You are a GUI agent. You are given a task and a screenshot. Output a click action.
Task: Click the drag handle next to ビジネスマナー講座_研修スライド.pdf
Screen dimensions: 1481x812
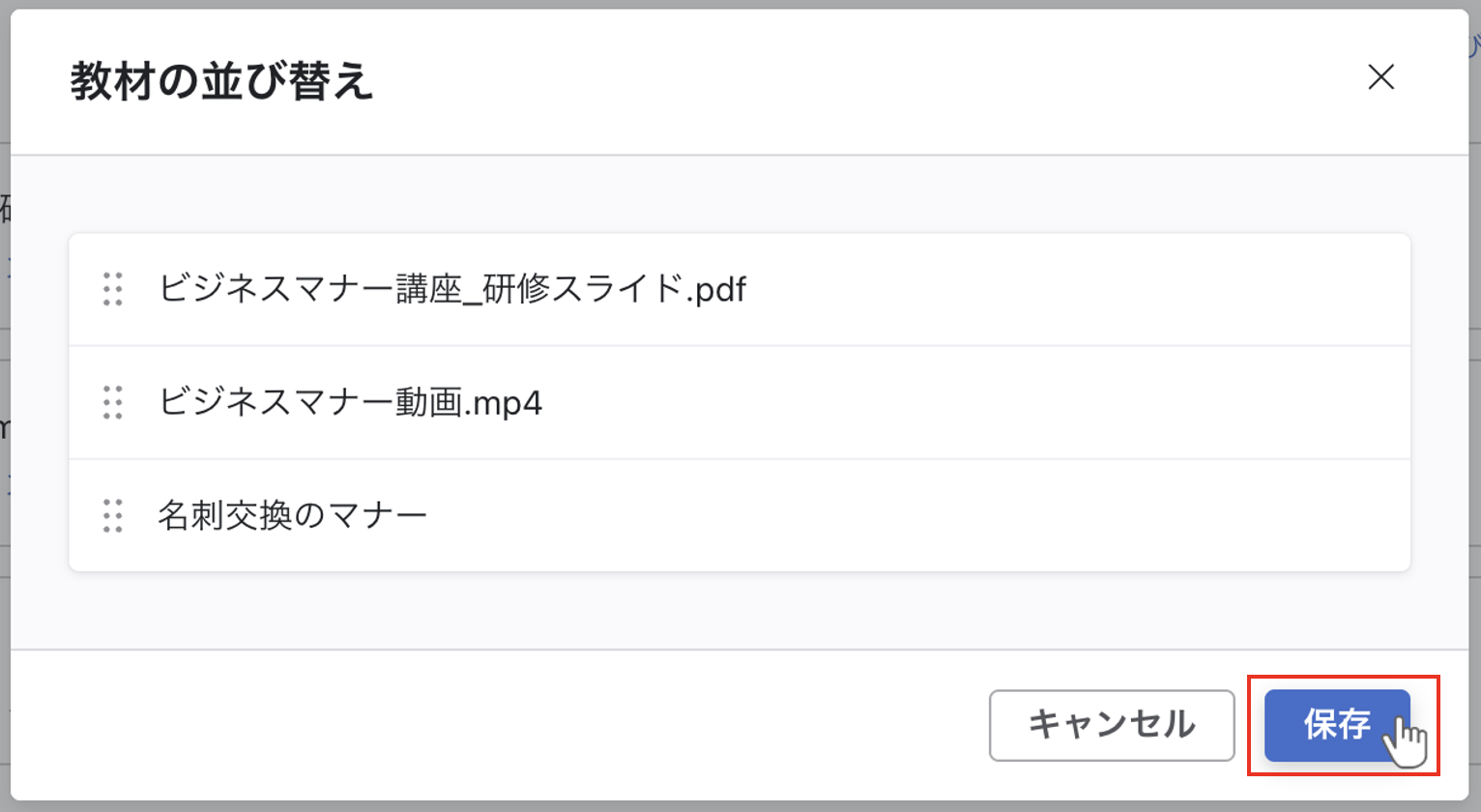(111, 288)
